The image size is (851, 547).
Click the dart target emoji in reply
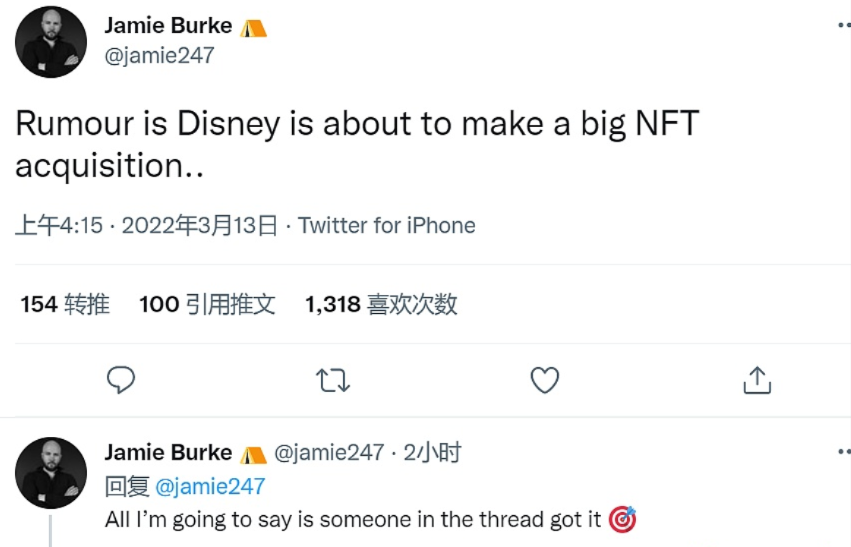(x=622, y=519)
